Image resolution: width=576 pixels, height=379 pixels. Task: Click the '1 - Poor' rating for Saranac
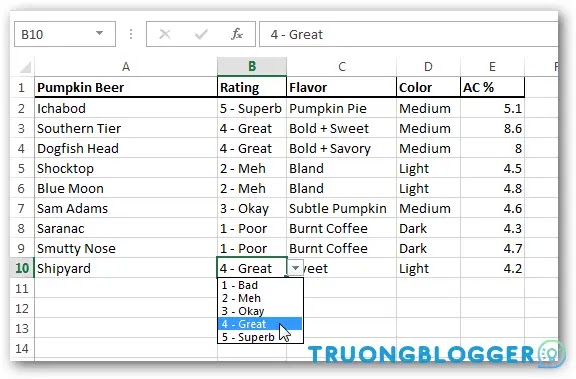pyautogui.click(x=252, y=228)
